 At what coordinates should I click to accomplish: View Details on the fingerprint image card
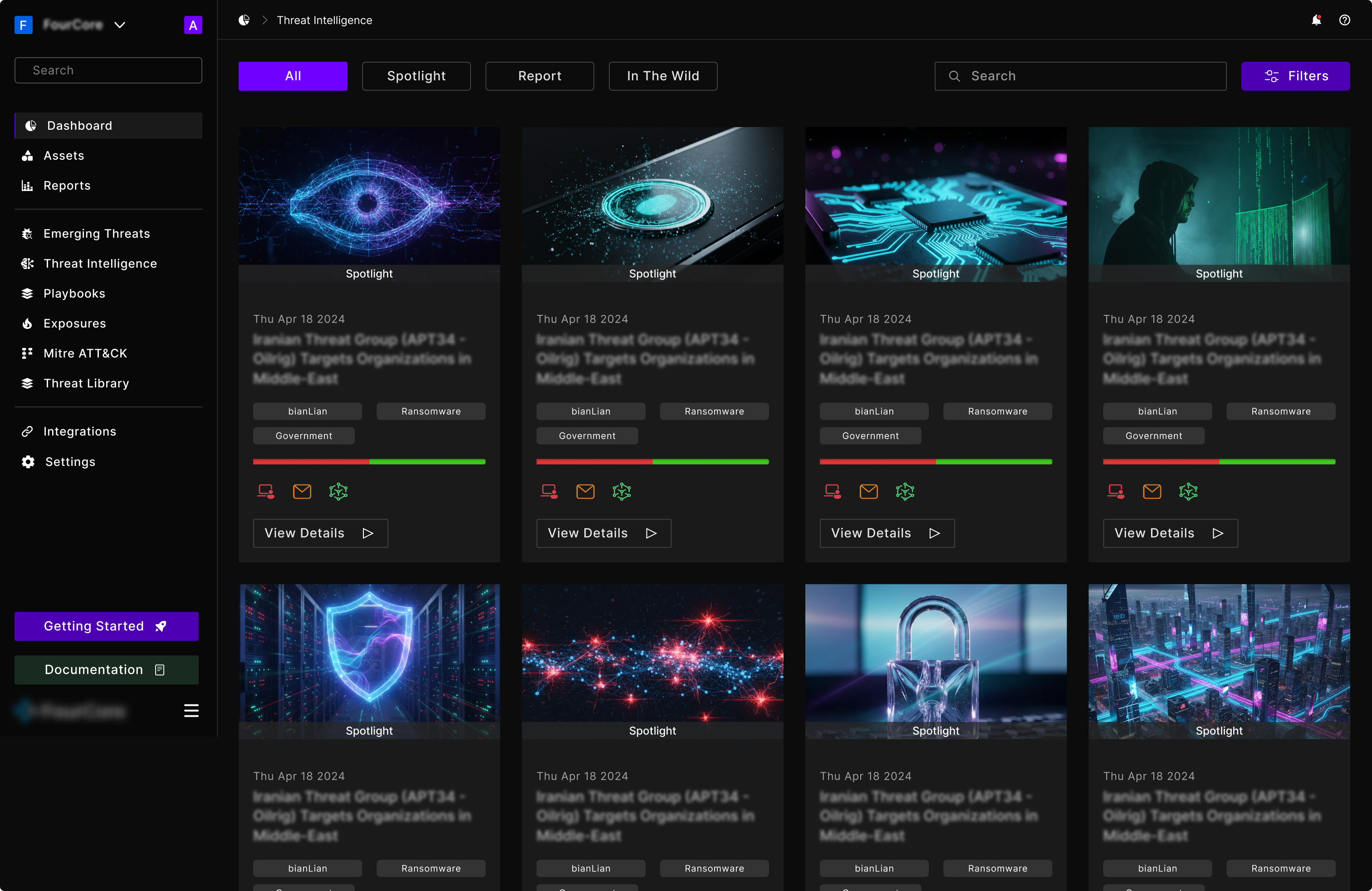tap(603, 533)
